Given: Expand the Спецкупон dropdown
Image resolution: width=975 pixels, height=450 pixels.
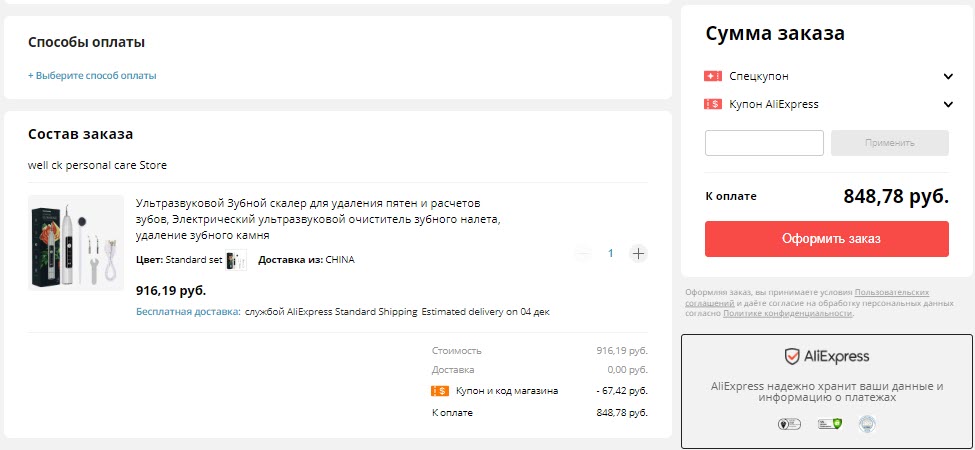Looking at the screenshot, I should [x=948, y=76].
